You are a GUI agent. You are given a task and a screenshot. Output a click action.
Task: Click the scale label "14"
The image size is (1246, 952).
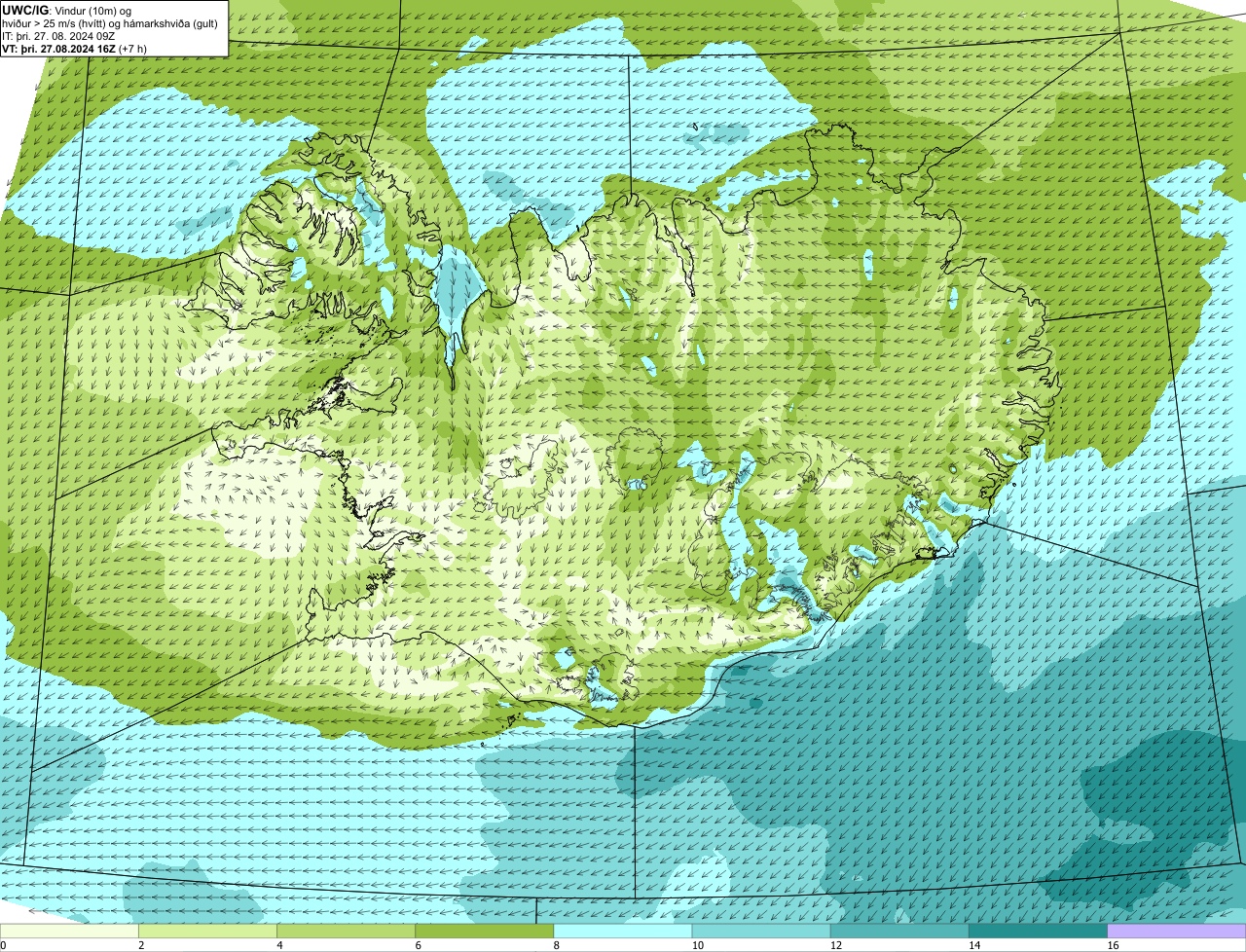tap(973, 945)
